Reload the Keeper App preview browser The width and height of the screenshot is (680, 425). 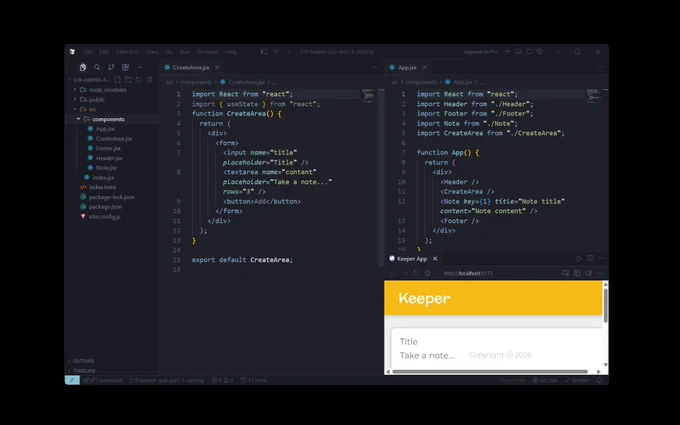coord(416,273)
